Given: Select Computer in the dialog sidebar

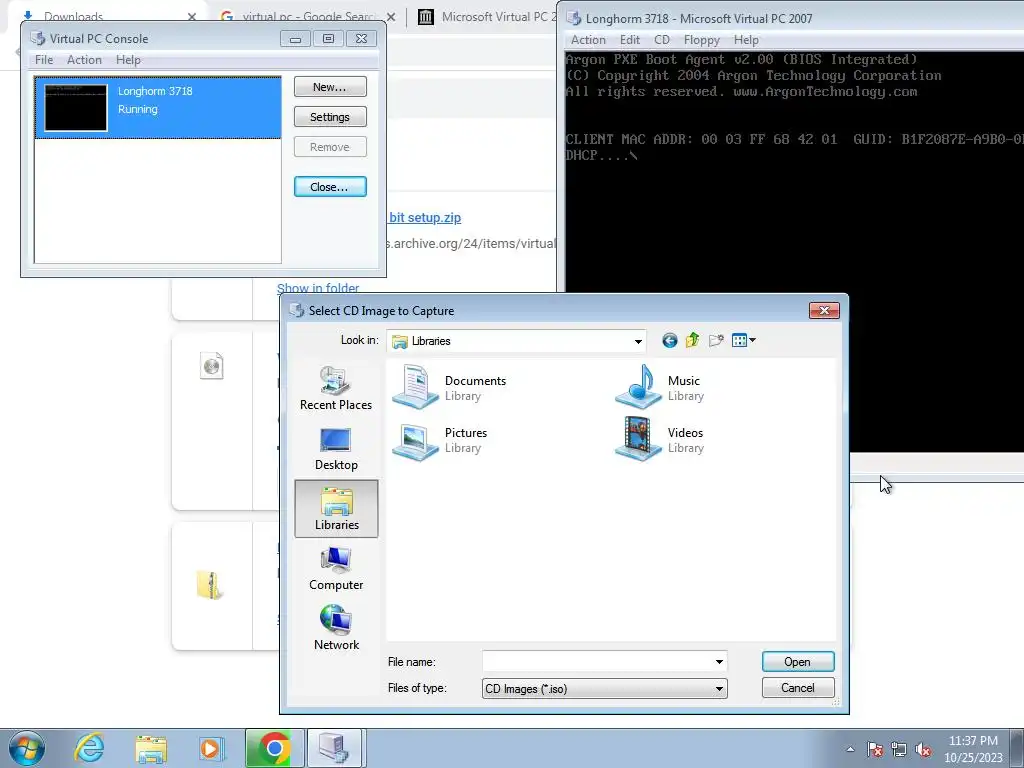Looking at the screenshot, I should (336, 569).
